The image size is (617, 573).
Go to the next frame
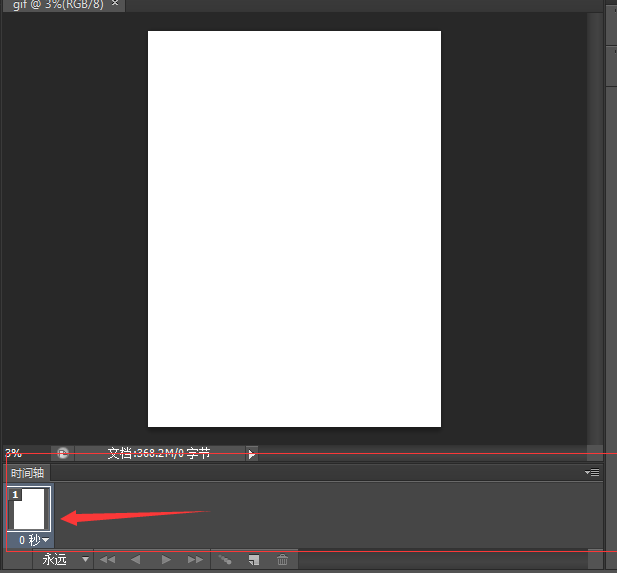coord(195,559)
